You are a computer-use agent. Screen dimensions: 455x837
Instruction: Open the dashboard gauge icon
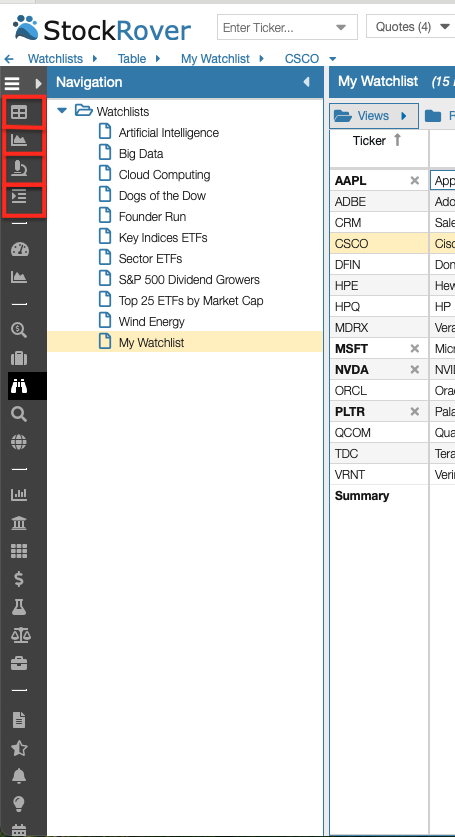[x=19, y=249]
